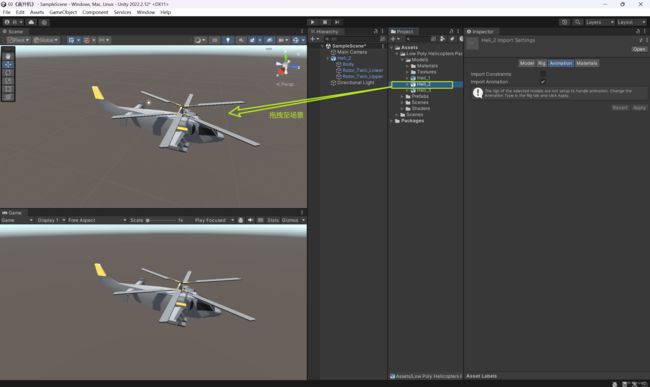
Task: Open the Edit menu
Action: coord(20,12)
